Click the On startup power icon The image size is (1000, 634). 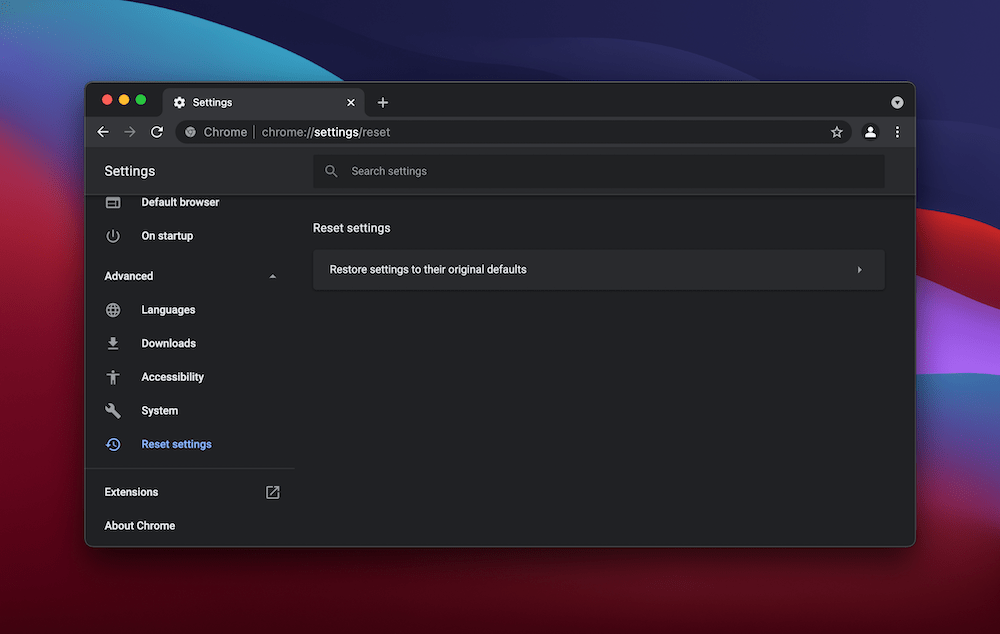[x=113, y=235]
